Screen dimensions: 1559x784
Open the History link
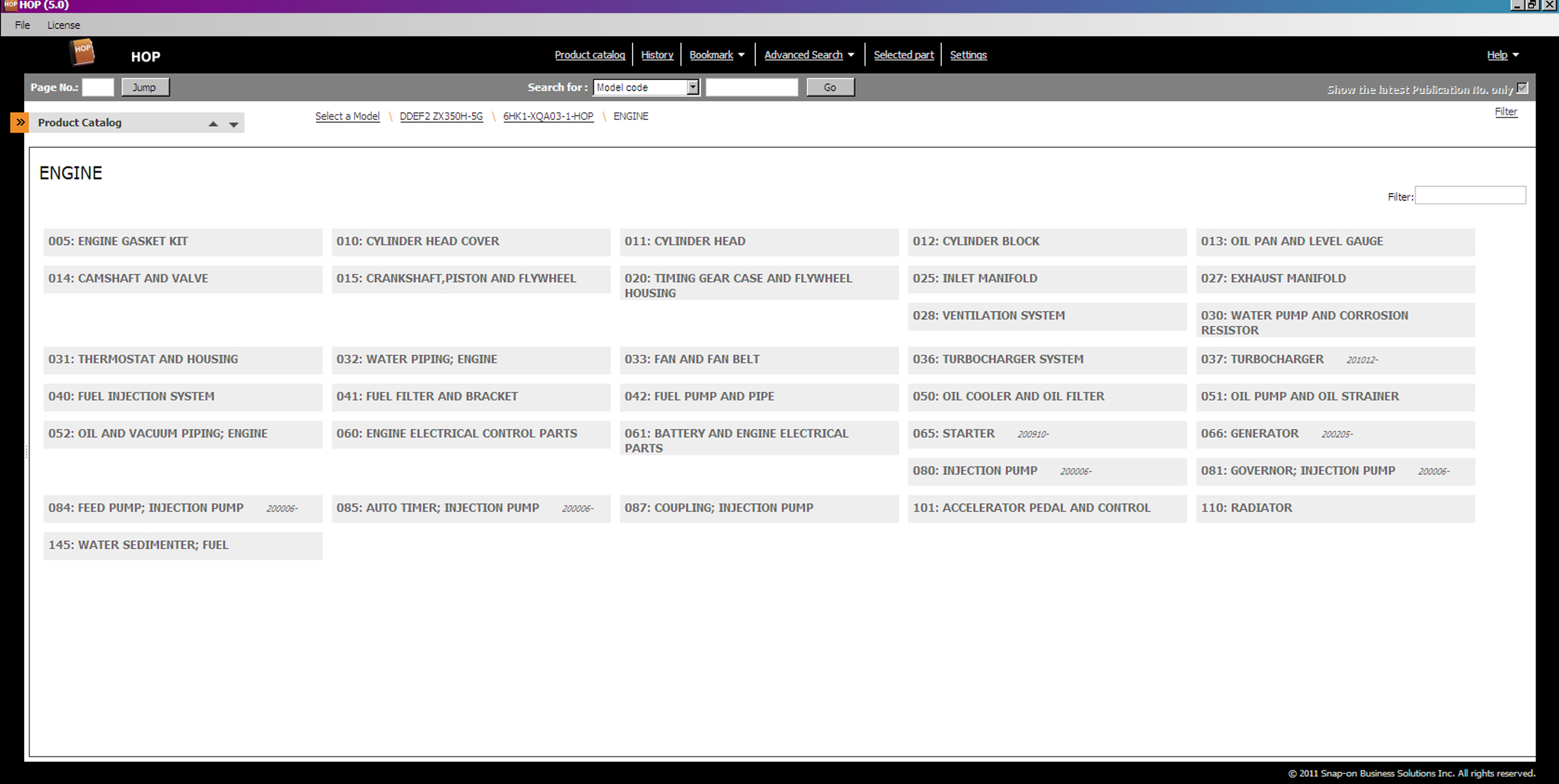(x=657, y=55)
